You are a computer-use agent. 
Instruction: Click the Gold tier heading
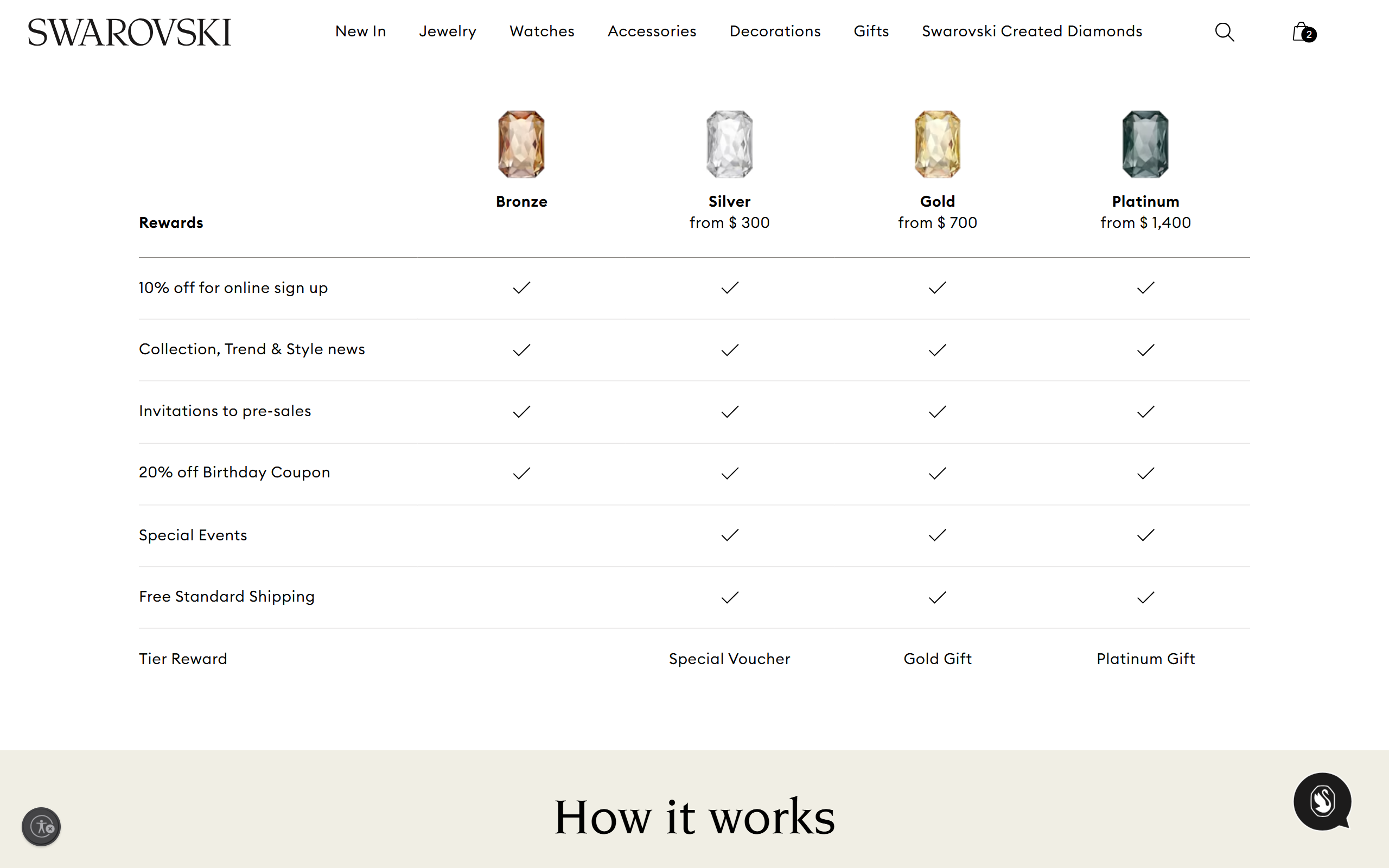pyautogui.click(x=937, y=201)
